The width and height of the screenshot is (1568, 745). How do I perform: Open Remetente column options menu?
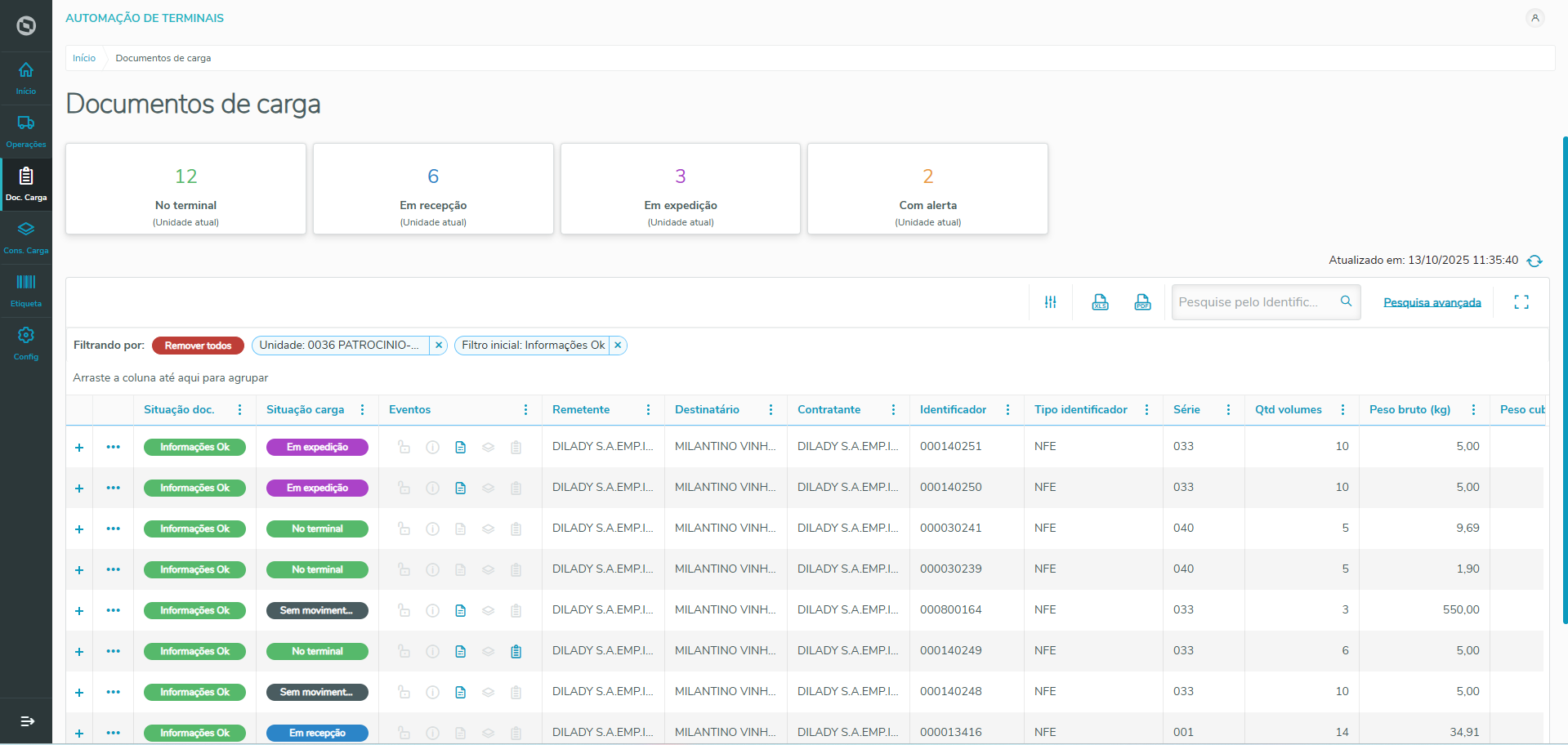click(x=648, y=410)
